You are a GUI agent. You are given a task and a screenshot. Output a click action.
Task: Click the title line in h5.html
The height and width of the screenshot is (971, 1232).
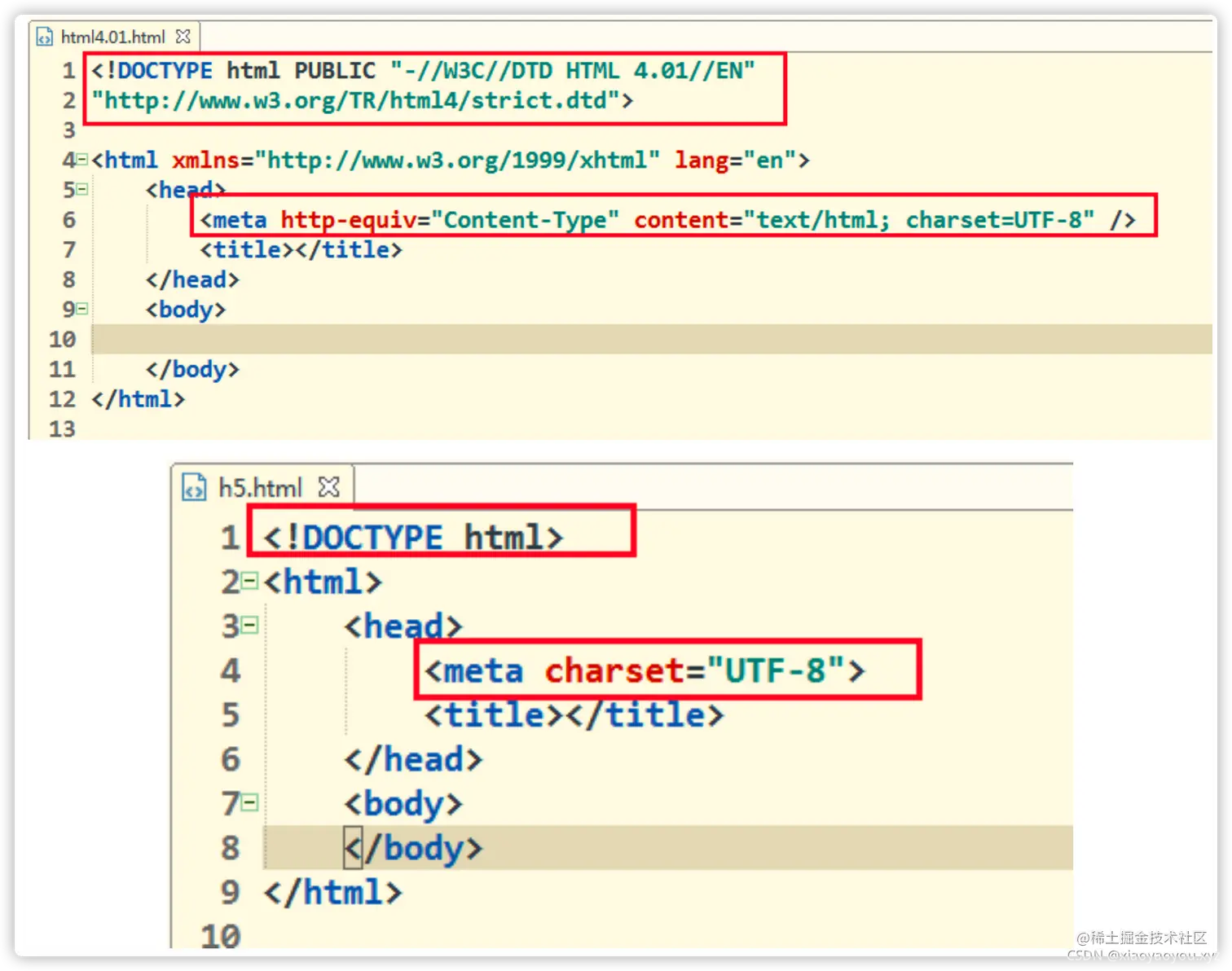pyautogui.click(x=574, y=714)
